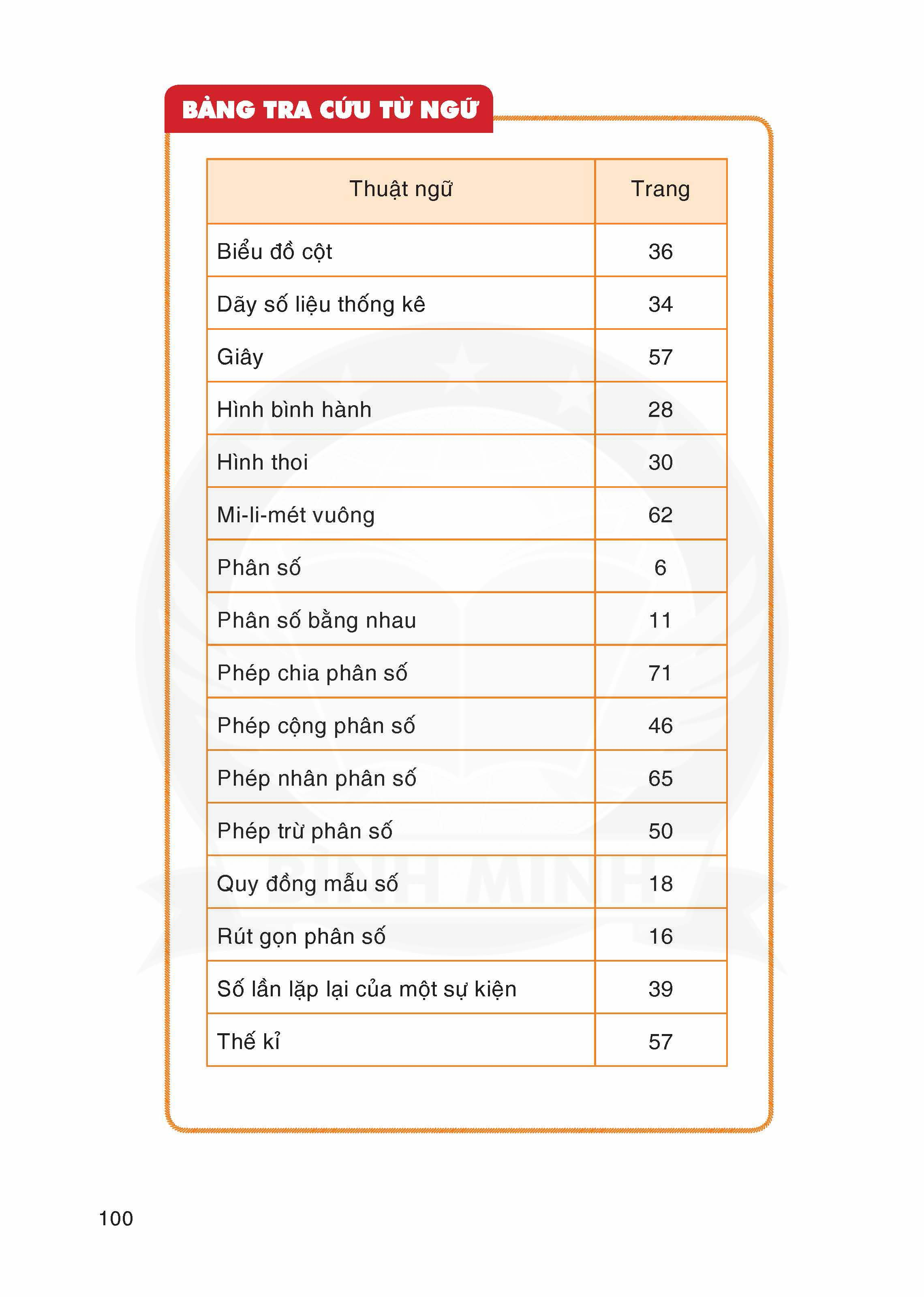Select the "Hình thoi" term
924x1297 pixels.
click(x=262, y=462)
